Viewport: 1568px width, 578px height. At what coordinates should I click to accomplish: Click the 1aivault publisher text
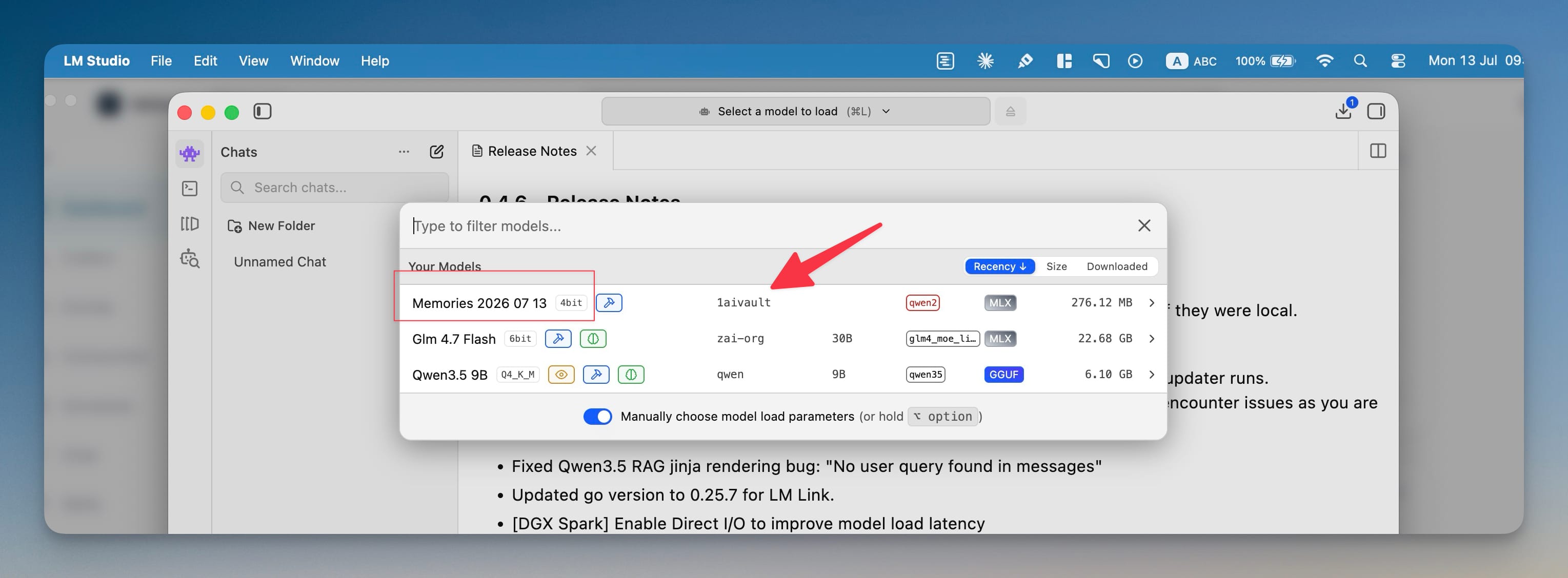coord(744,302)
